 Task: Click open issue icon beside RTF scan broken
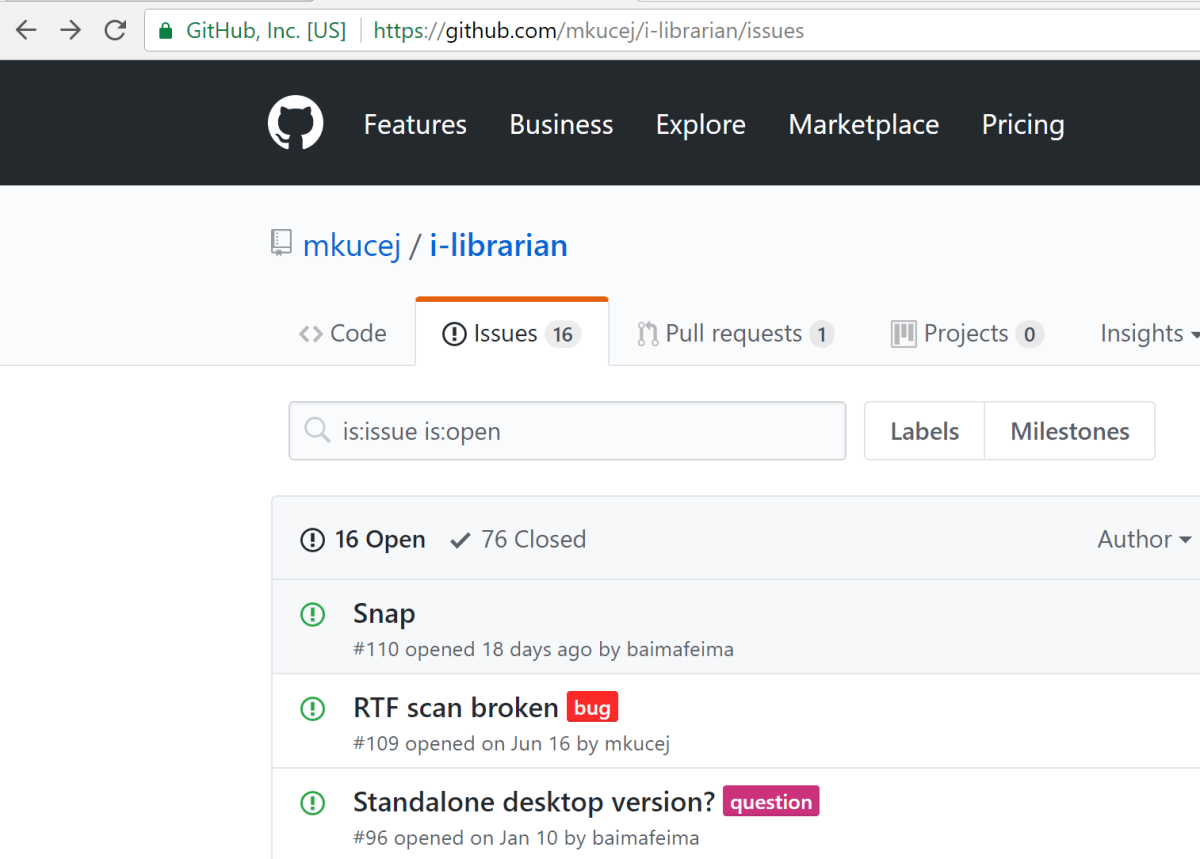[313, 709]
